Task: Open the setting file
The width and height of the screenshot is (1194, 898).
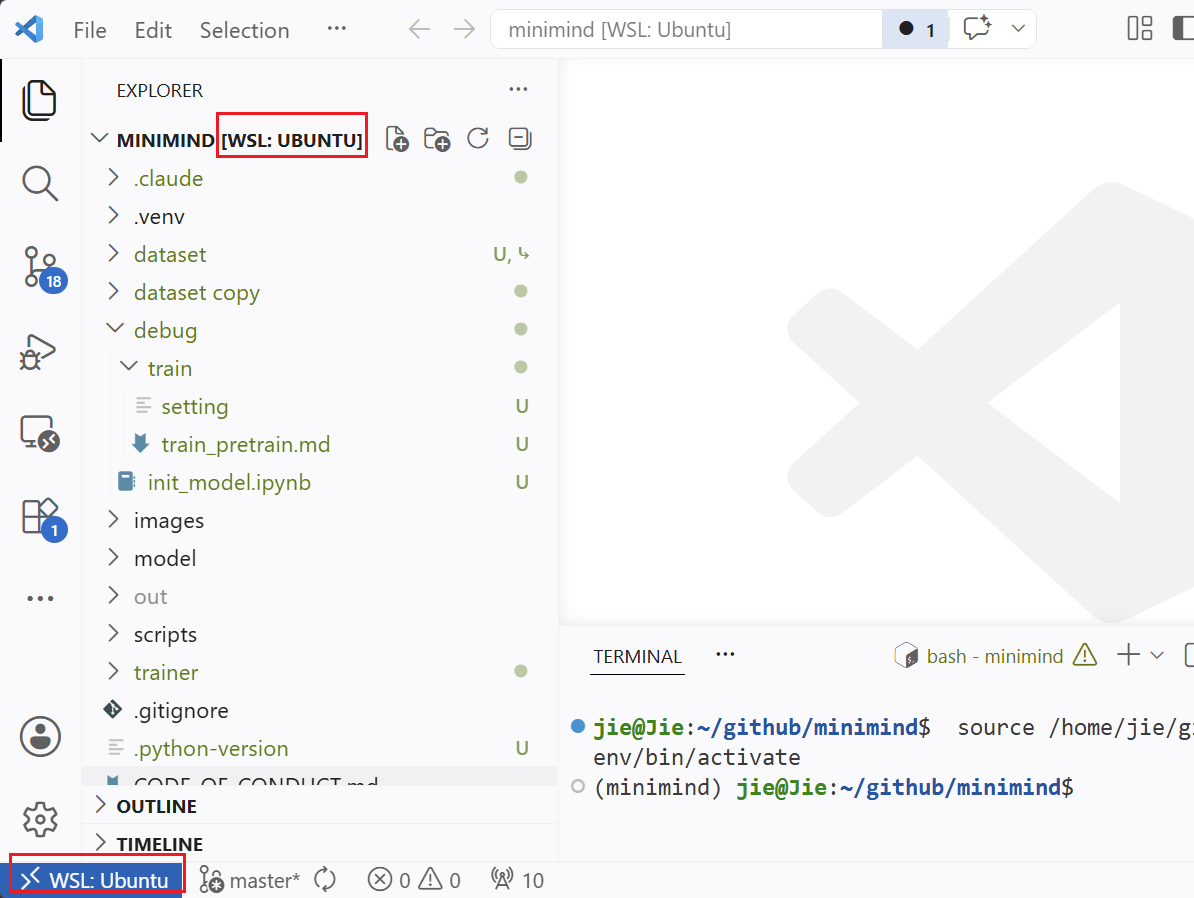Action: click(320, 407)
